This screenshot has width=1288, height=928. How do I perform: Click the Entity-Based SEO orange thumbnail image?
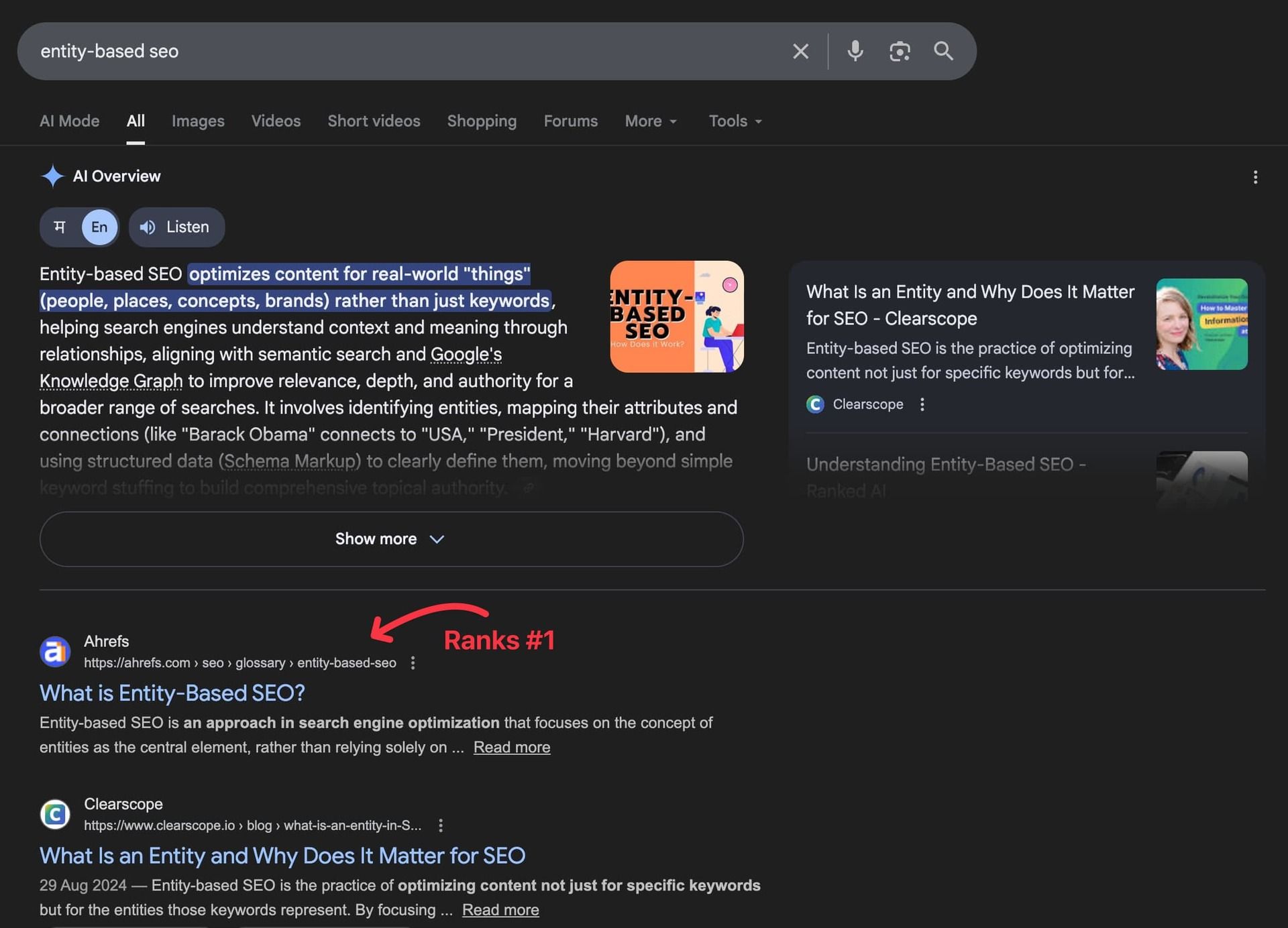pos(676,316)
